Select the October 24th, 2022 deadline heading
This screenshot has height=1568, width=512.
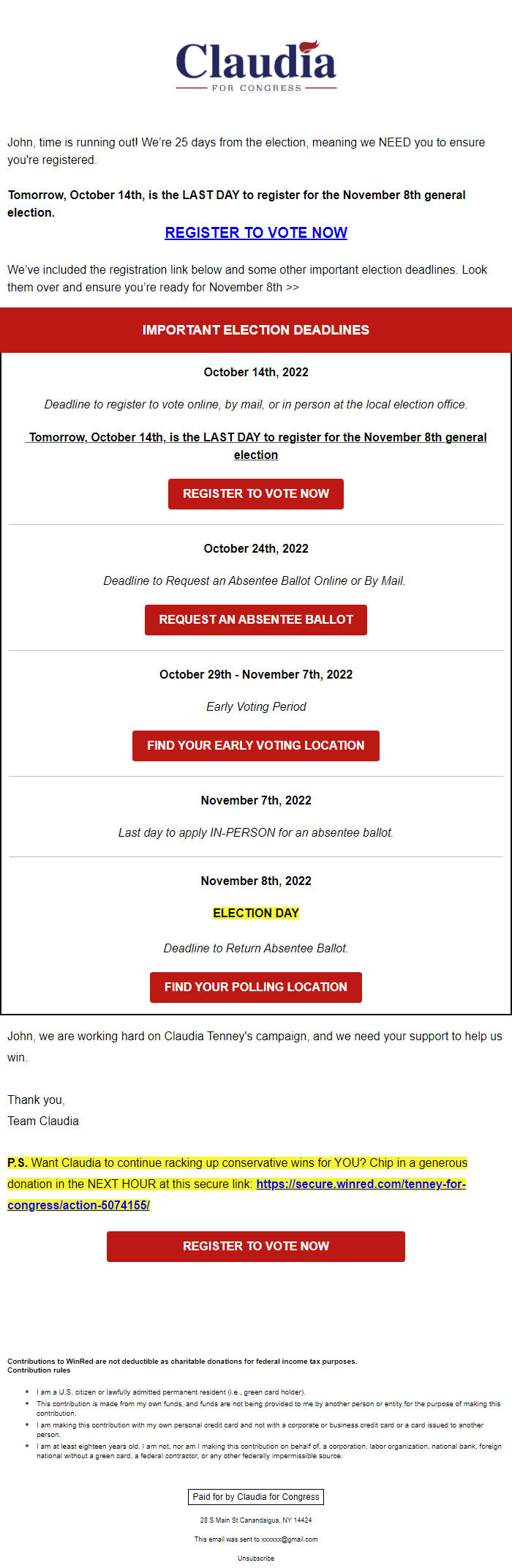coord(255,548)
